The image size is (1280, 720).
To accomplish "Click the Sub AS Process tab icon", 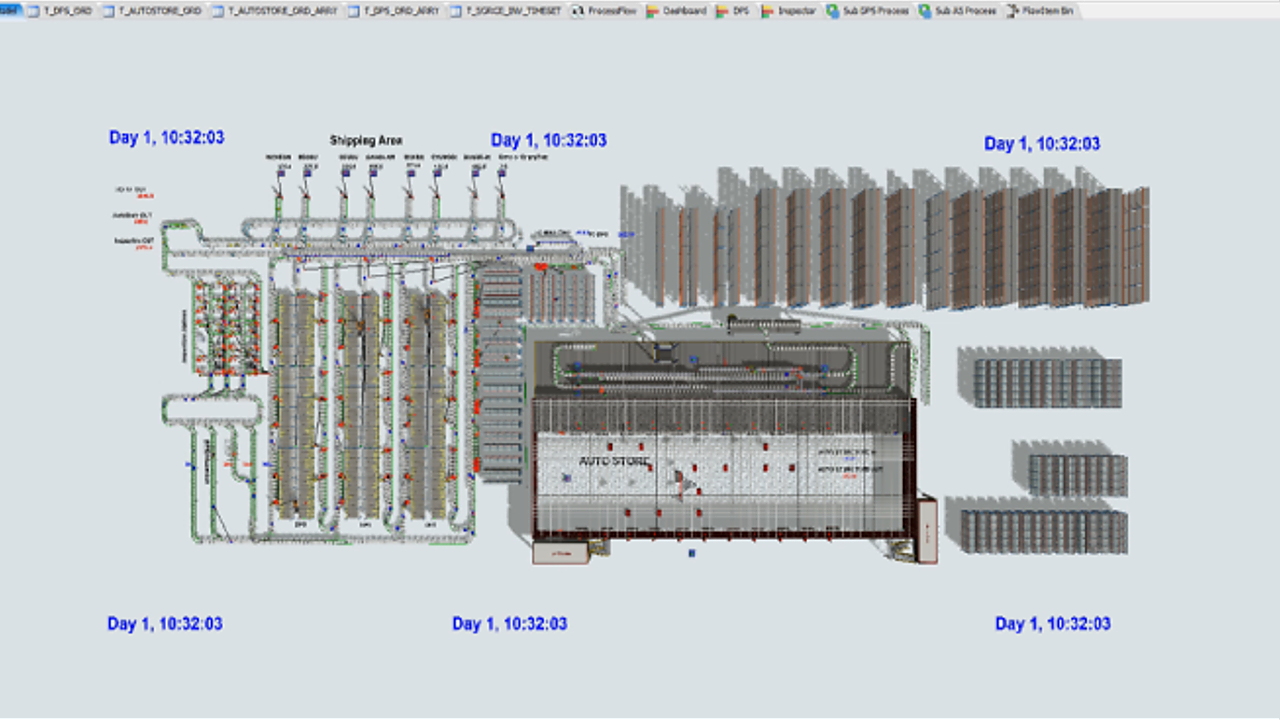I will (925, 11).
